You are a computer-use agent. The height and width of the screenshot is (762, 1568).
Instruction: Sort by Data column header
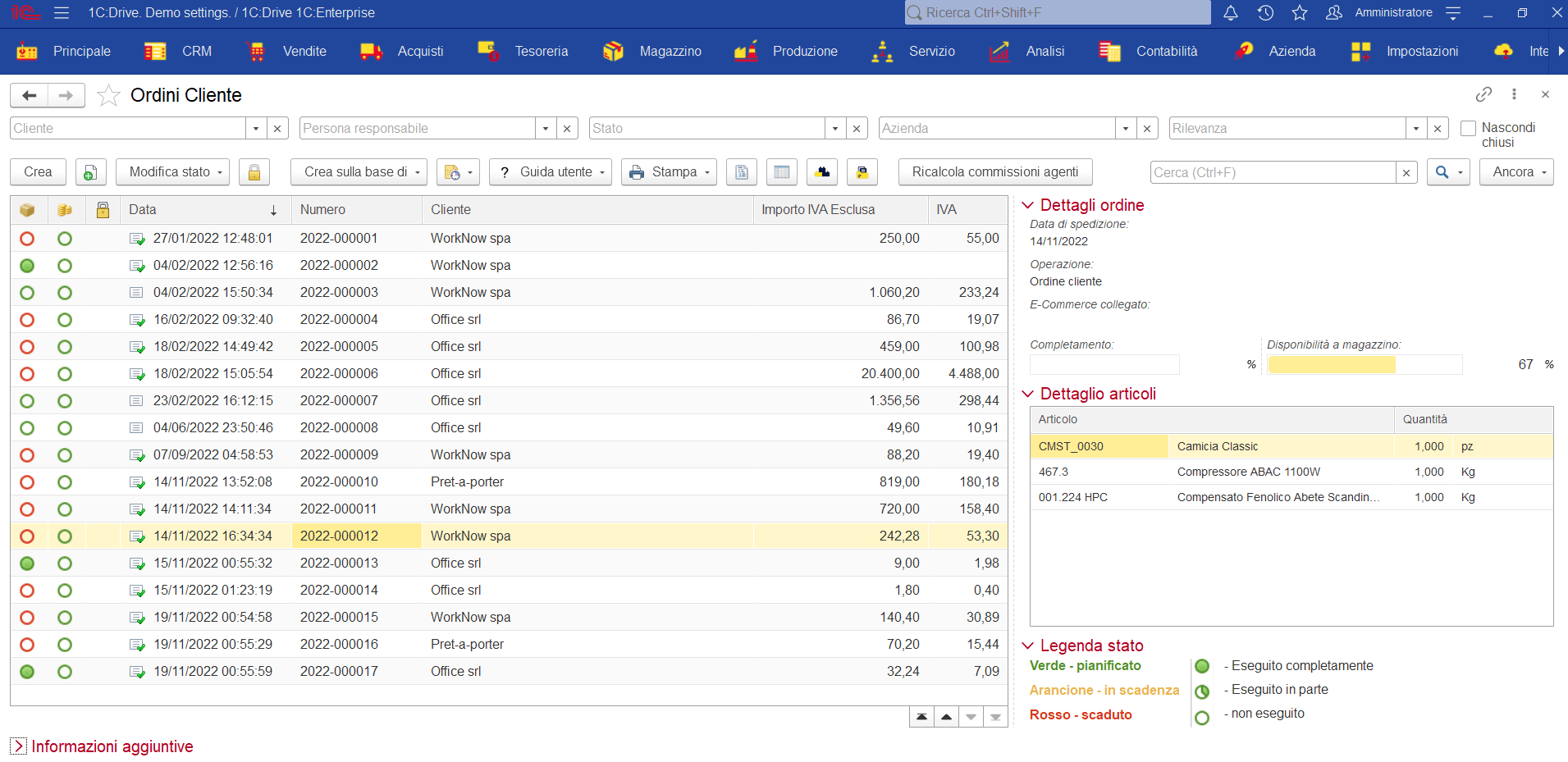(205, 210)
